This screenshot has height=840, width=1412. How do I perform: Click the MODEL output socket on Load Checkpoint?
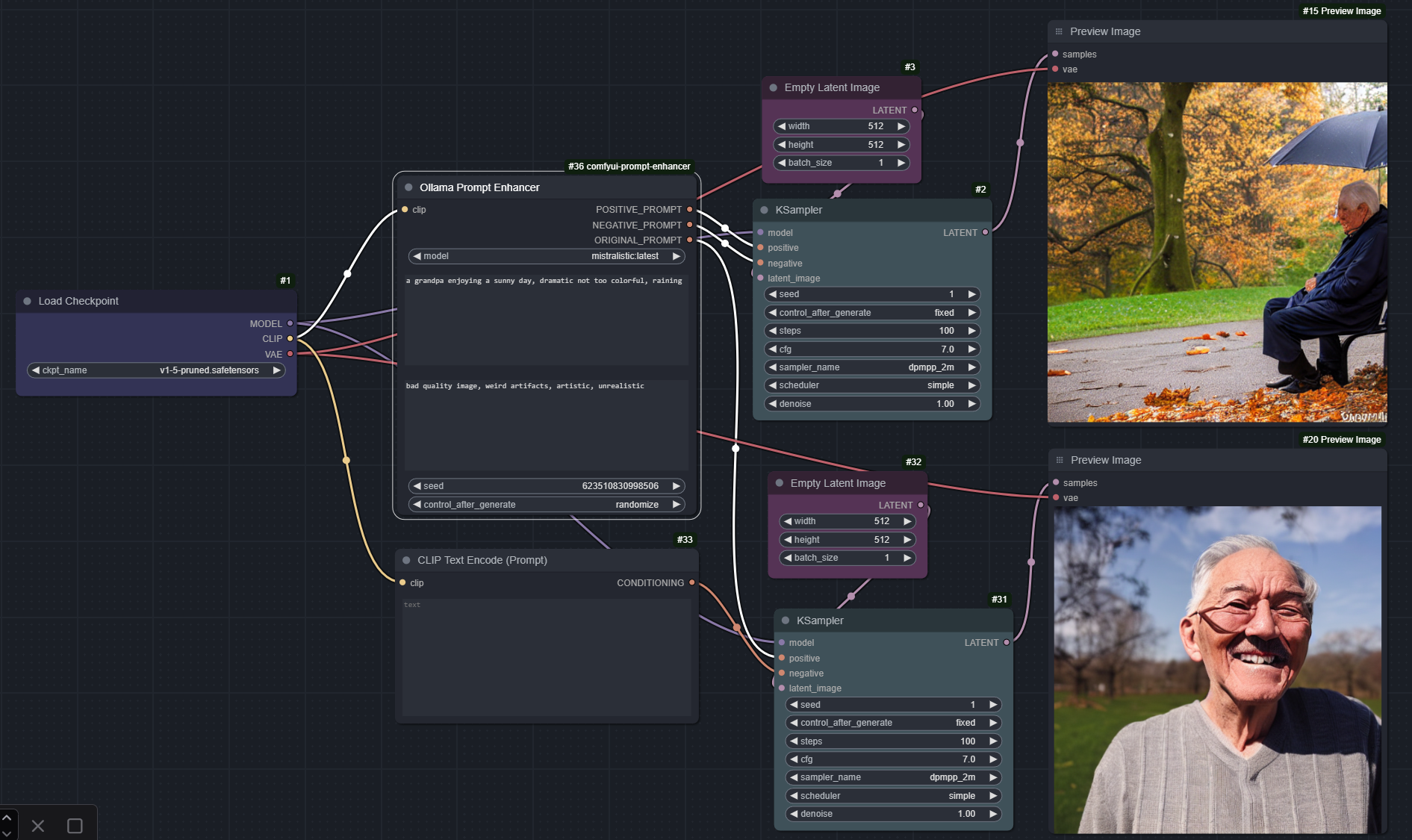[290, 323]
